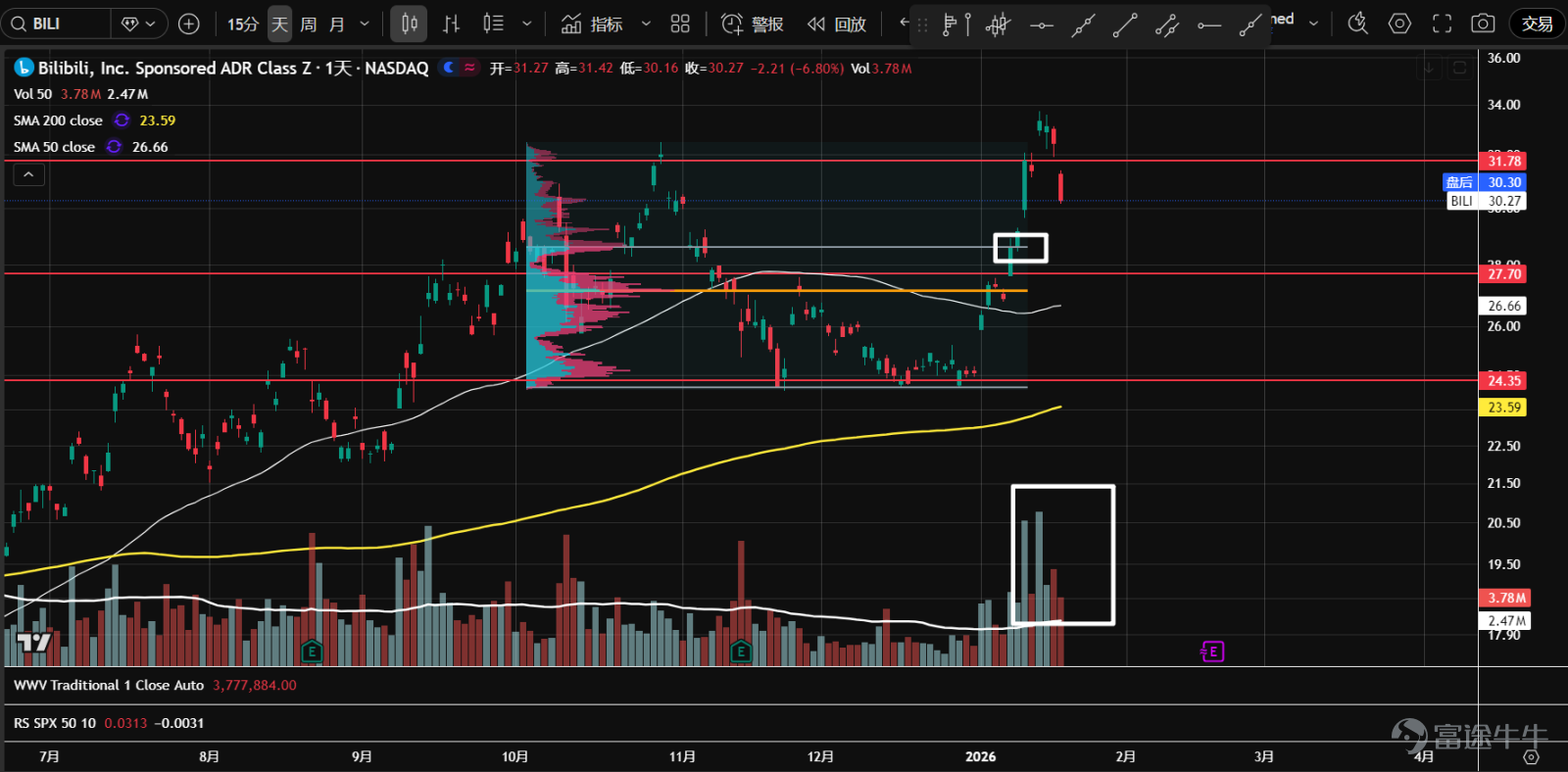
Task: Select the parallel channel drawing tool
Action: tap(1166, 25)
